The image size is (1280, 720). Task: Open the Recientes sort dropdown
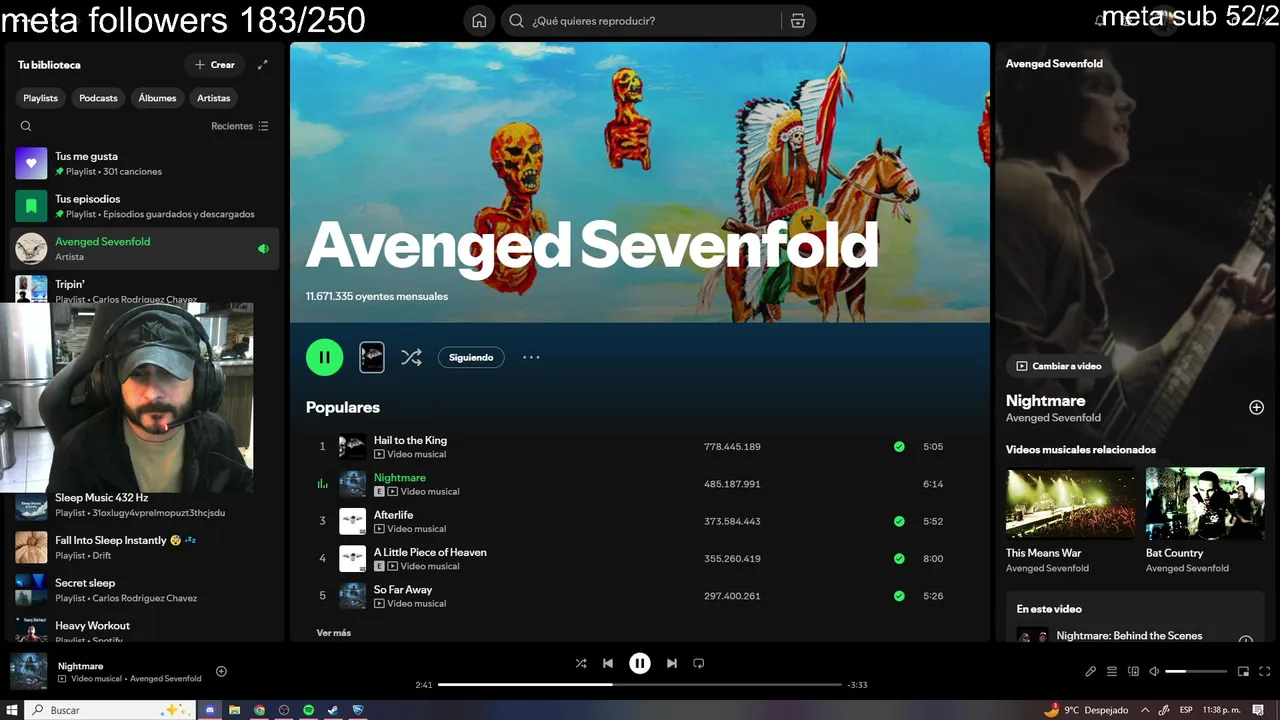pos(240,126)
